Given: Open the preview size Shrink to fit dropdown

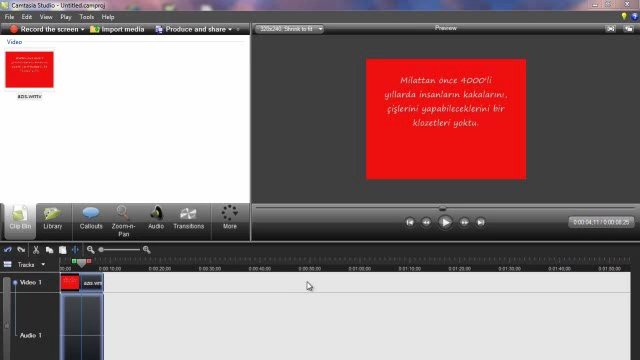Looking at the screenshot, I should click(x=289, y=29).
